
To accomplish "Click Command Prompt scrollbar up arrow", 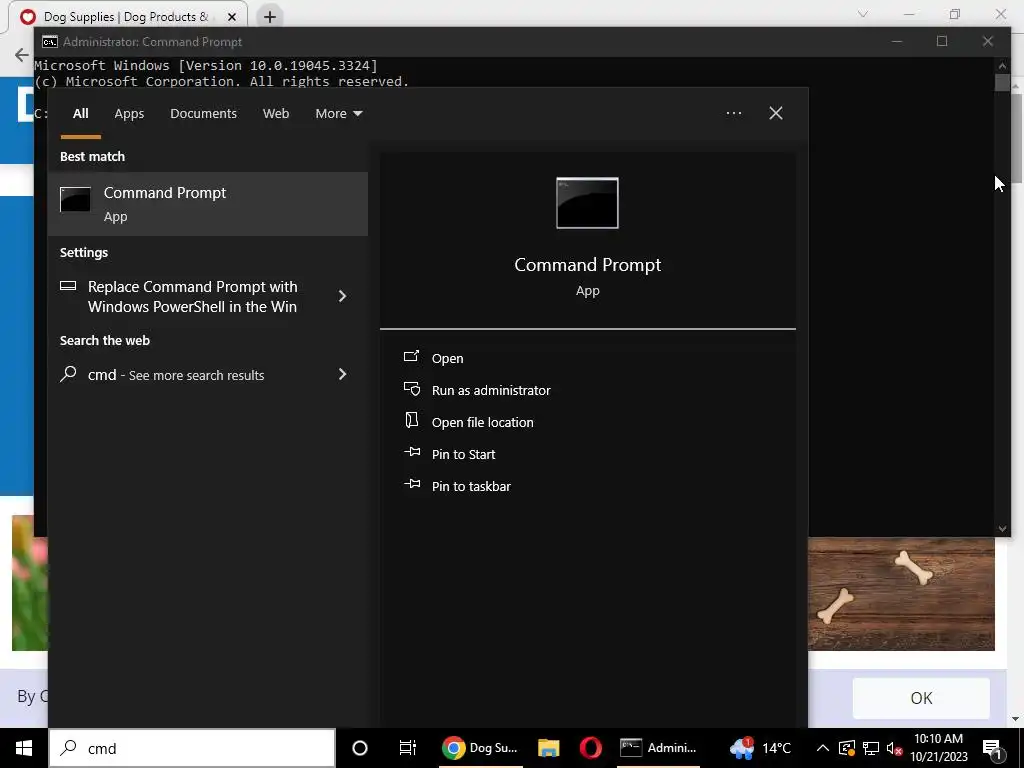I will click(1002, 65).
